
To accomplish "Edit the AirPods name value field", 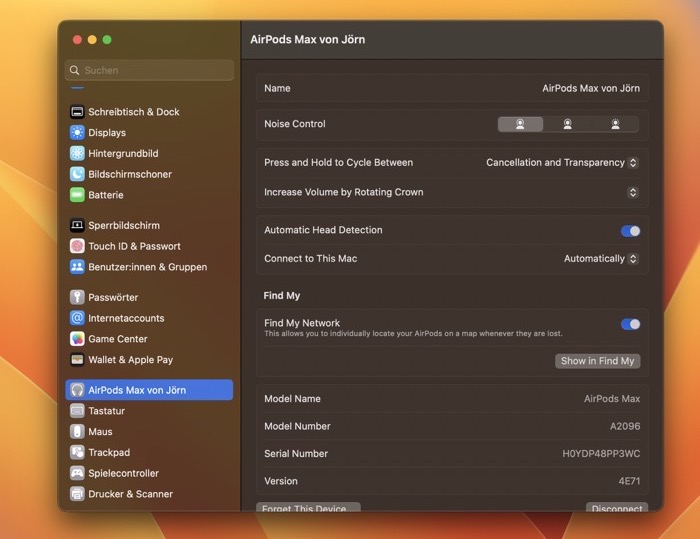I will pos(591,88).
